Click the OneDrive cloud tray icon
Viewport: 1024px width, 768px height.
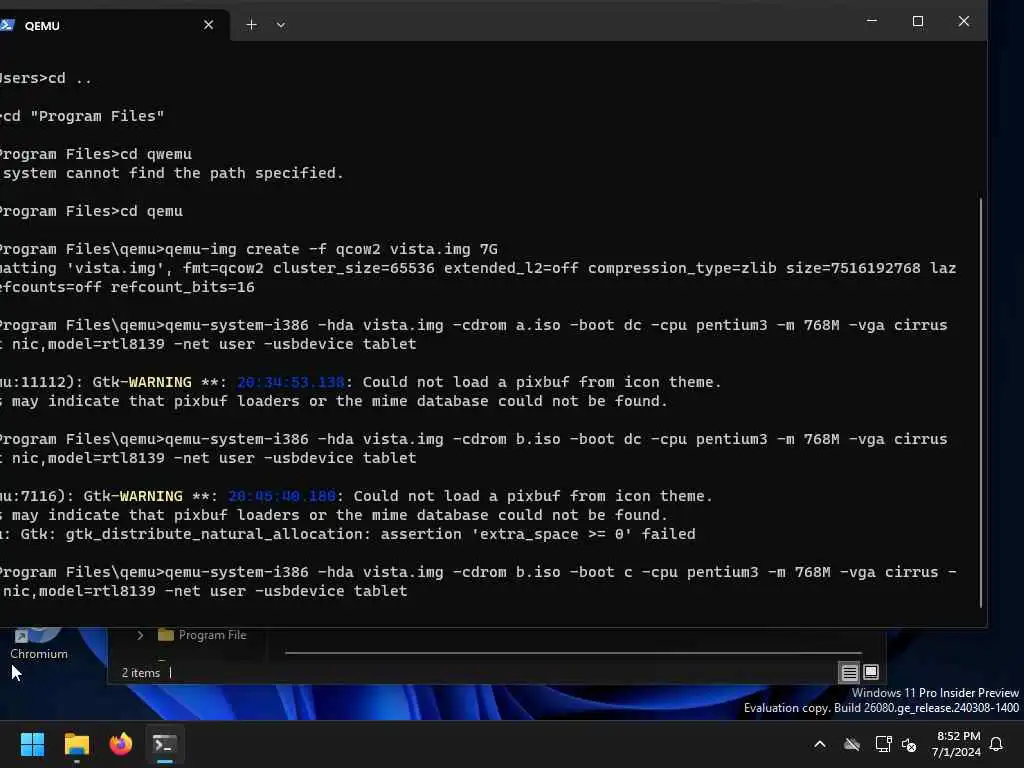852,744
